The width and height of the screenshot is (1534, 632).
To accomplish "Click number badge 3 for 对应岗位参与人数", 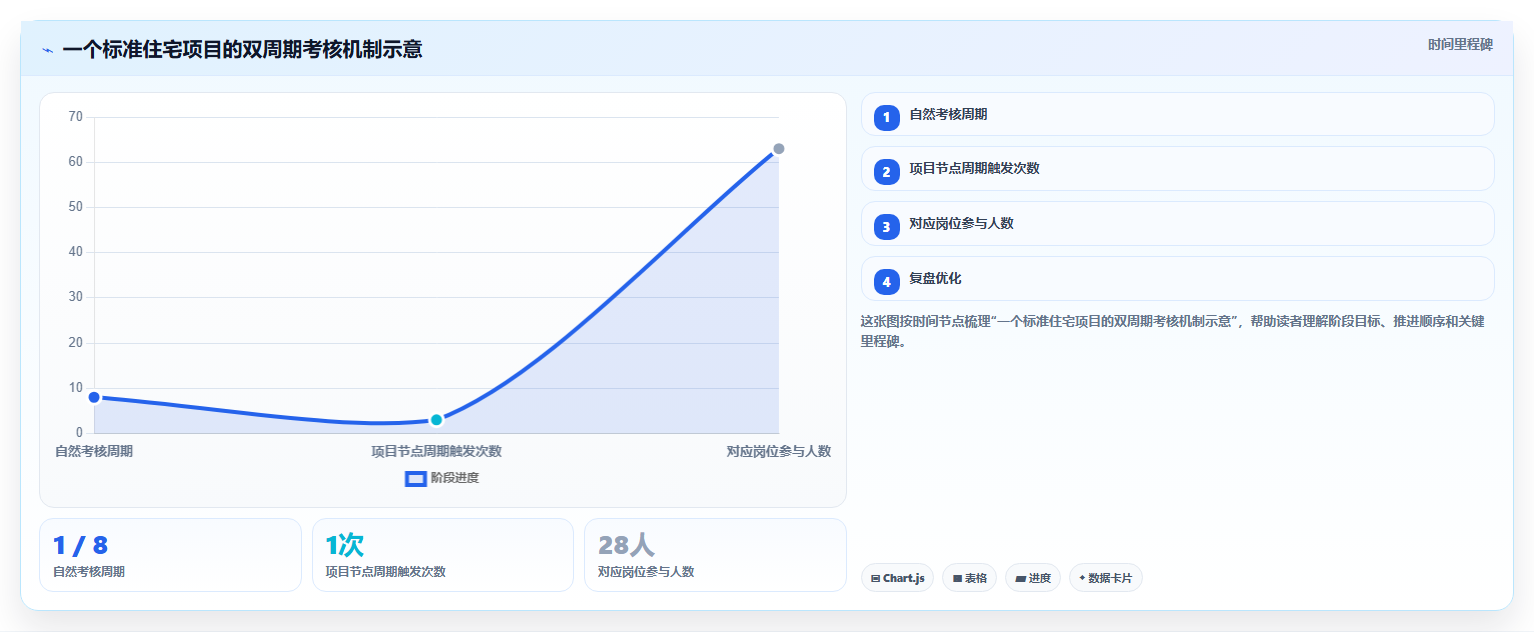I will pos(886,227).
